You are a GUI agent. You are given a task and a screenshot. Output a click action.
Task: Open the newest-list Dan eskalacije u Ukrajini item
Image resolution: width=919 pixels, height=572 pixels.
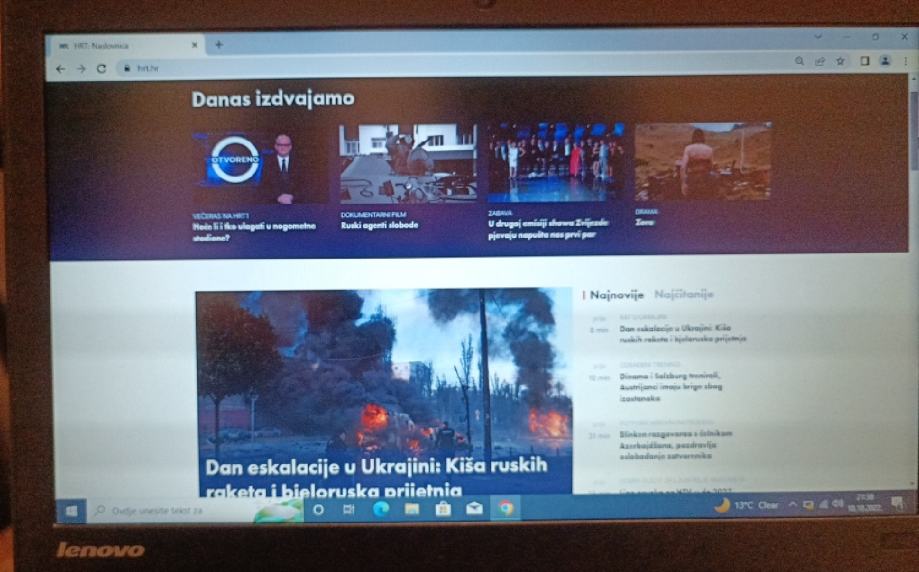click(683, 333)
